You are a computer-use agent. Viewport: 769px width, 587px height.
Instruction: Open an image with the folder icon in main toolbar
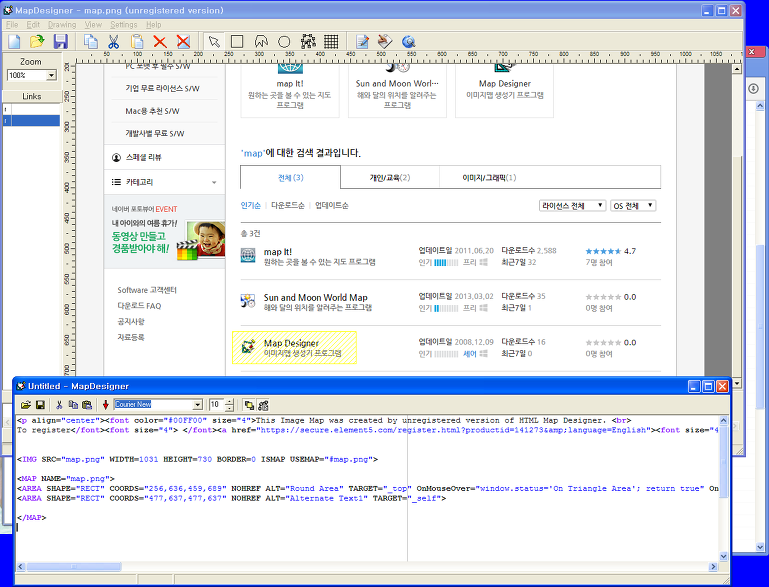[x=37, y=42]
